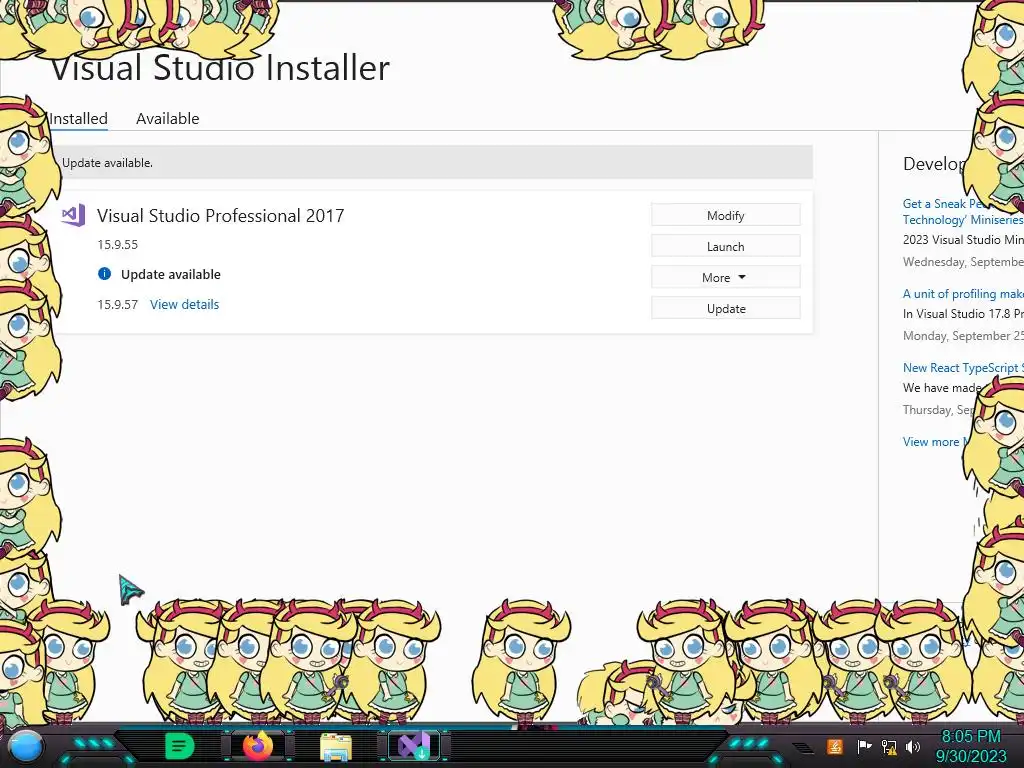Click the blue Update available info icon

(104, 274)
